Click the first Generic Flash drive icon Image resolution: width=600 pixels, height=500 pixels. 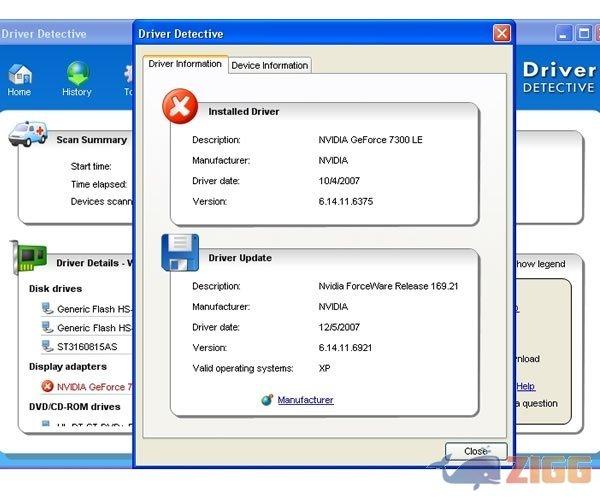pos(47,309)
